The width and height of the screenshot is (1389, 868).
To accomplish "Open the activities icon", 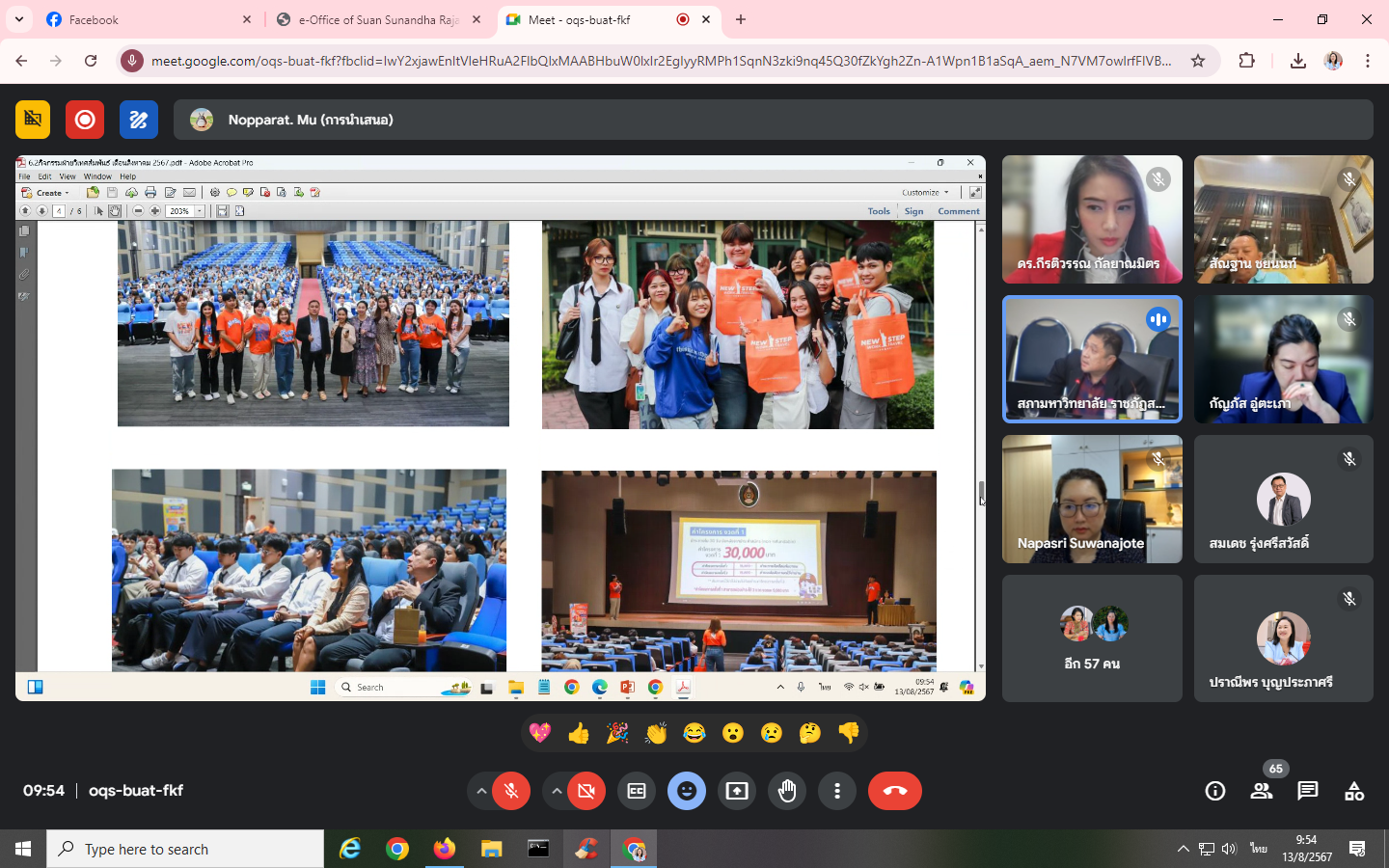I will (x=1354, y=791).
